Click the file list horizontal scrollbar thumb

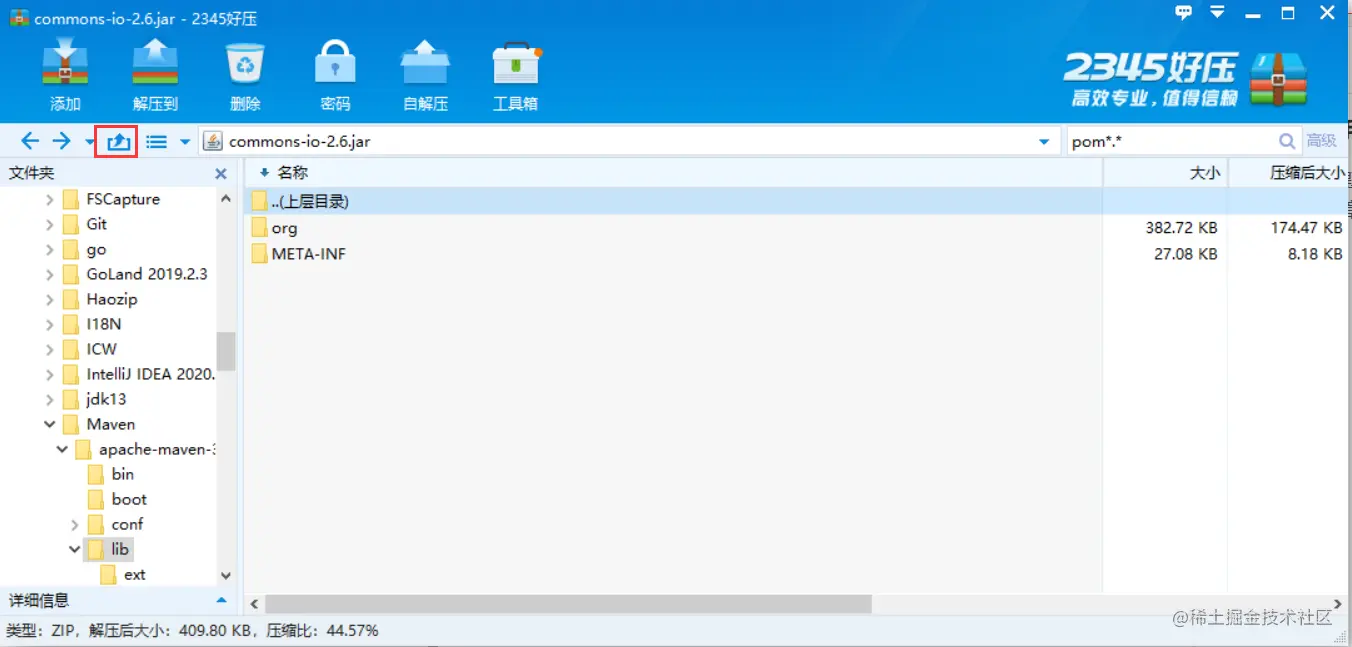click(x=568, y=604)
